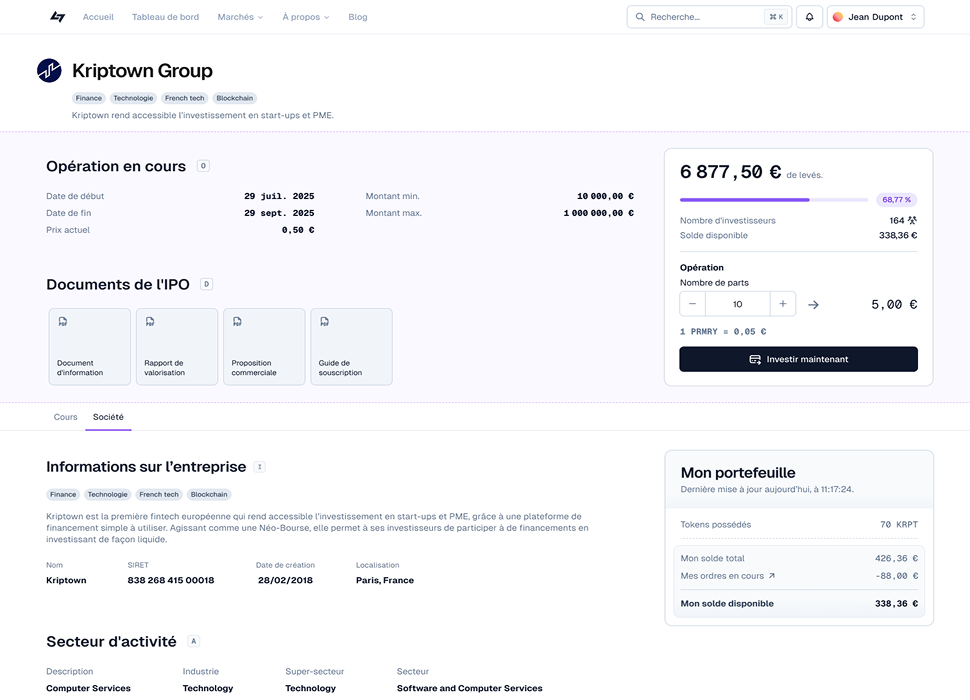
Task: Open the Proposition commerciale document
Action: point(264,346)
